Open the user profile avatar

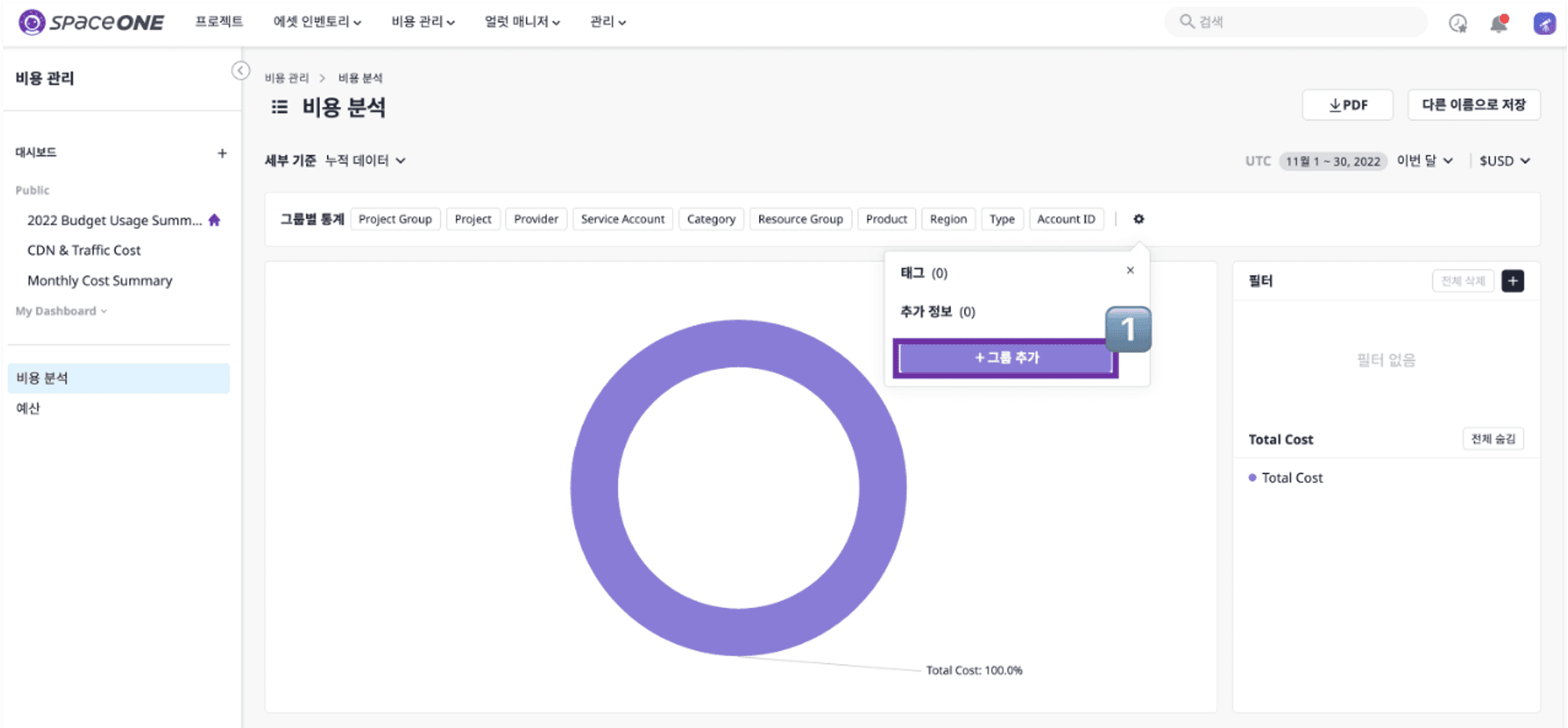pos(1544,24)
